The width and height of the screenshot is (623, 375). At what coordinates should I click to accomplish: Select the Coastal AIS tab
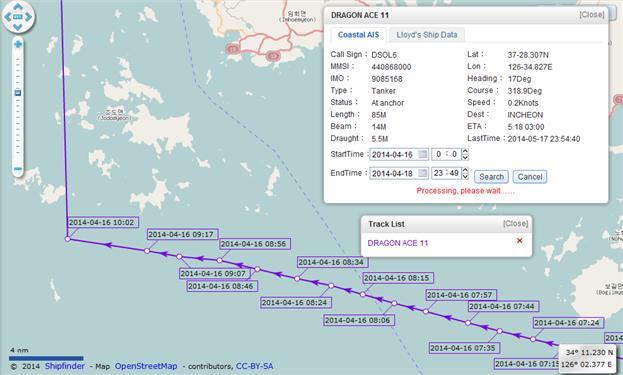click(x=358, y=35)
